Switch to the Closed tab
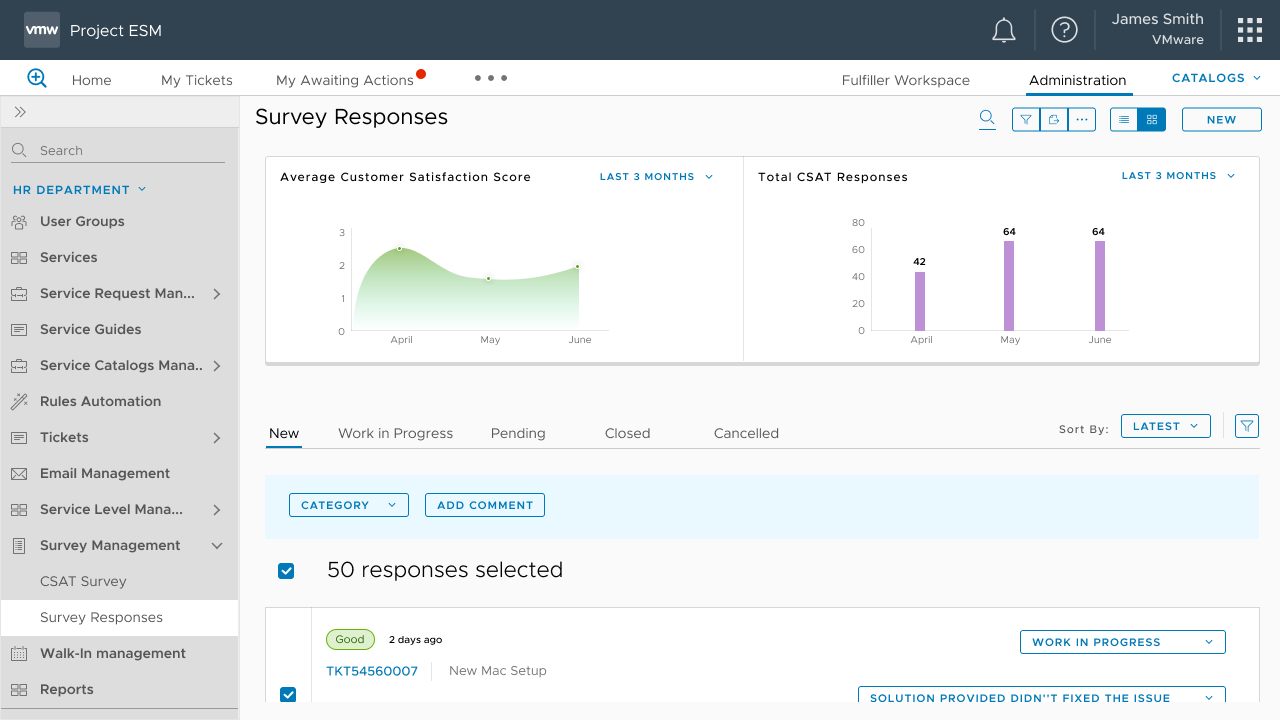 coord(627,433)
